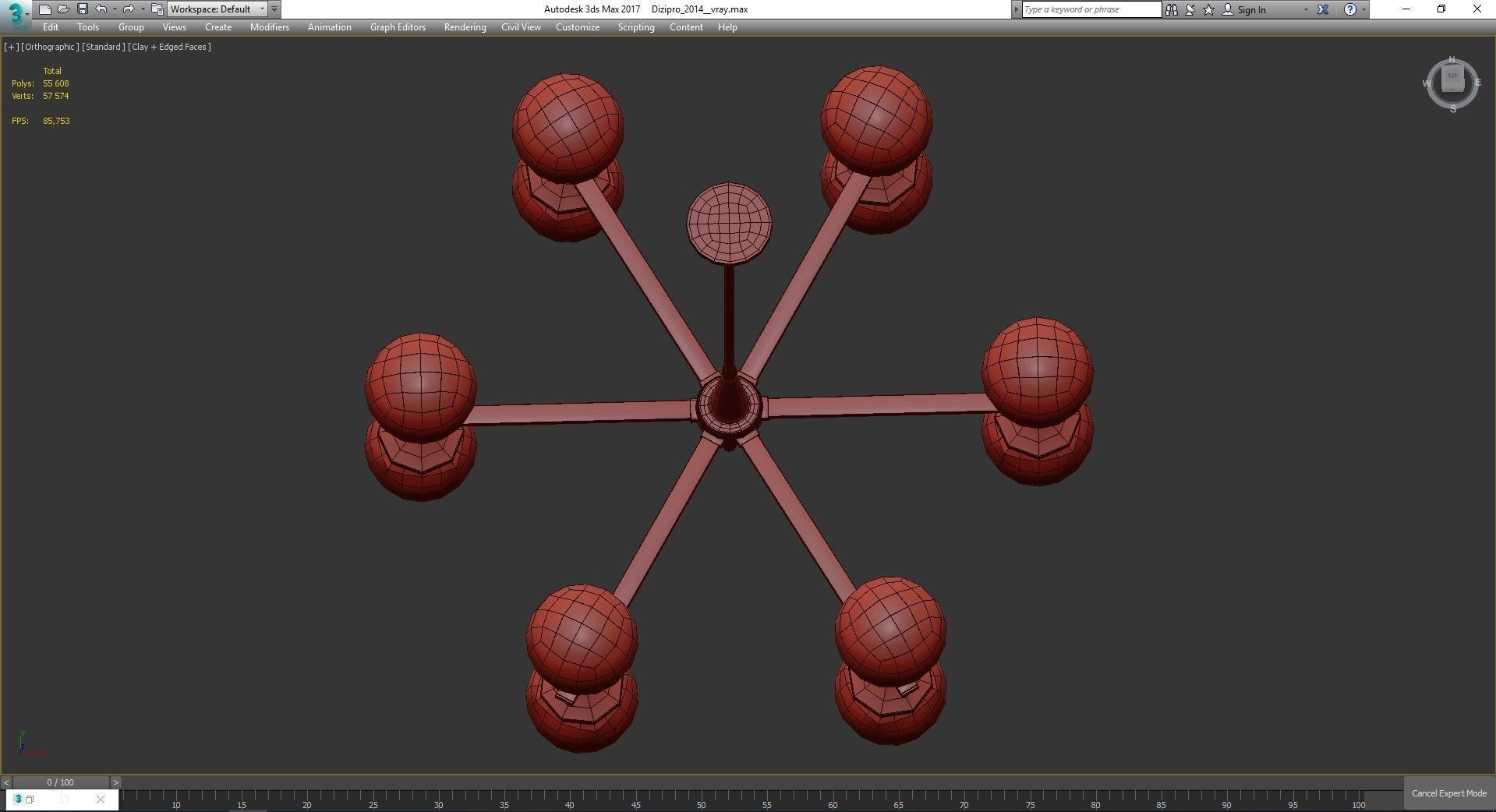Click the FPS value 85,753

tap(57, 121)
